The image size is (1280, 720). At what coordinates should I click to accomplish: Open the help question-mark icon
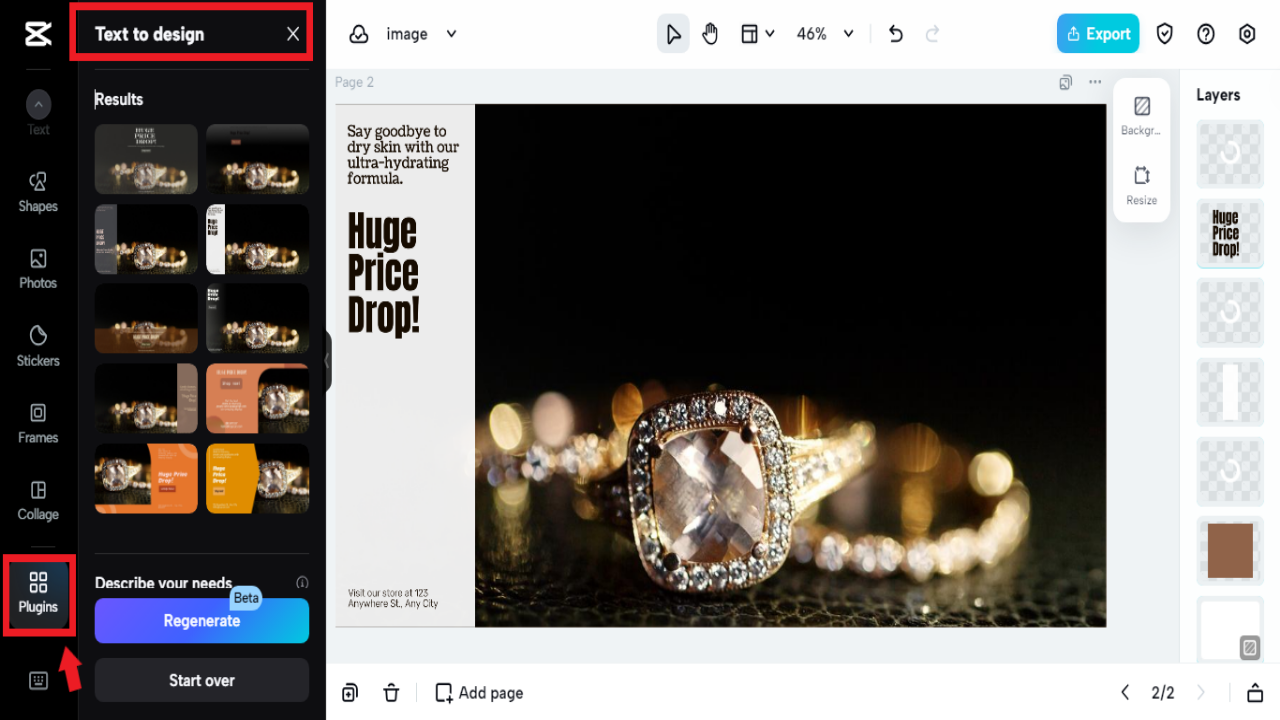1206,34
